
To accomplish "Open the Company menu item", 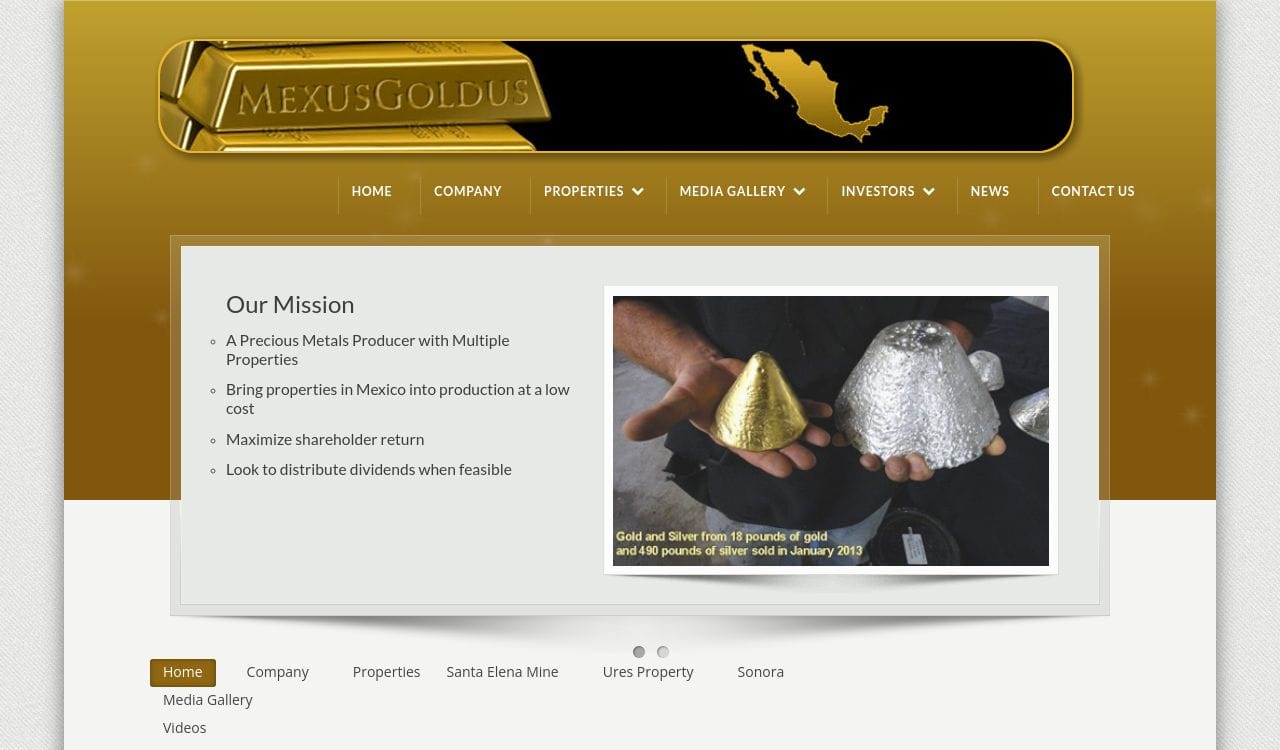I will pos(468,191).
